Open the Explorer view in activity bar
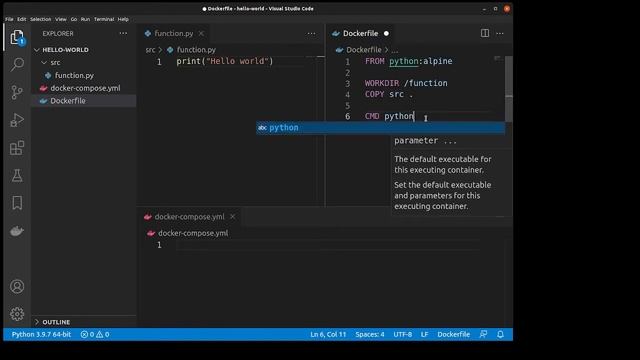640x360 pixels. pos(17,38)
